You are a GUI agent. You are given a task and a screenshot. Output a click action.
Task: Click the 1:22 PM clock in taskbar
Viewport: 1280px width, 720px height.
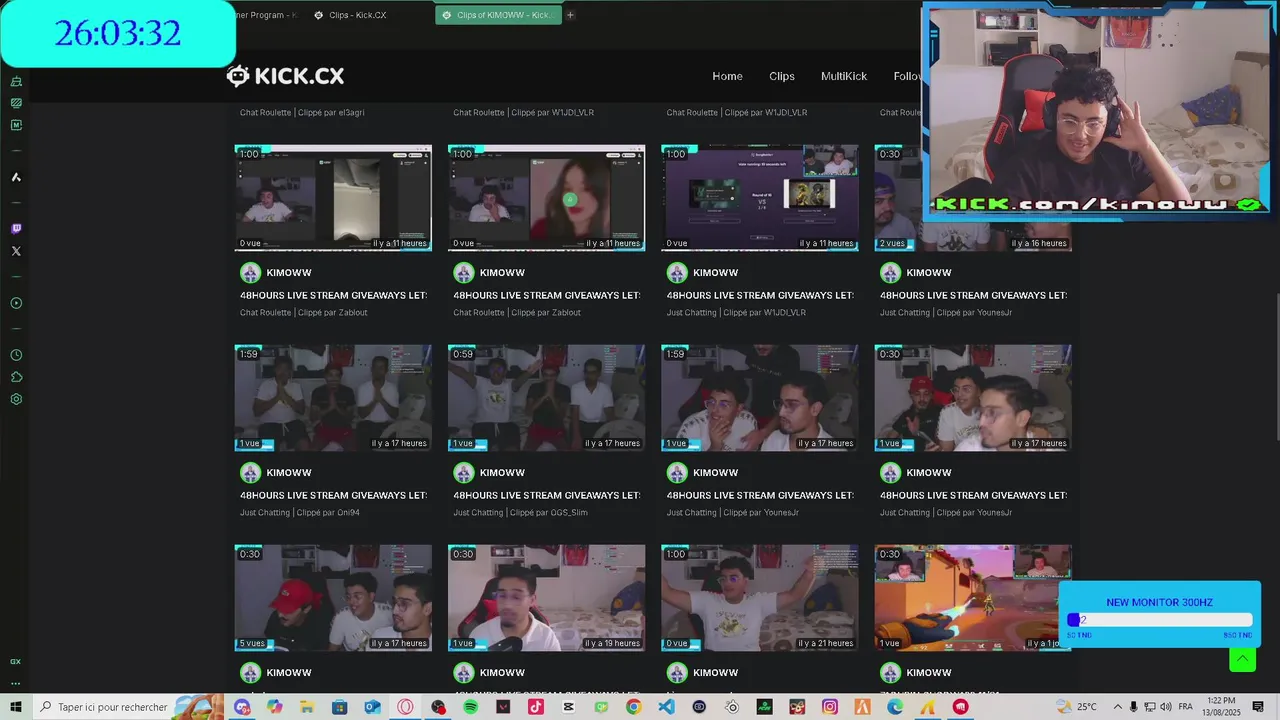coord(1222,707)
